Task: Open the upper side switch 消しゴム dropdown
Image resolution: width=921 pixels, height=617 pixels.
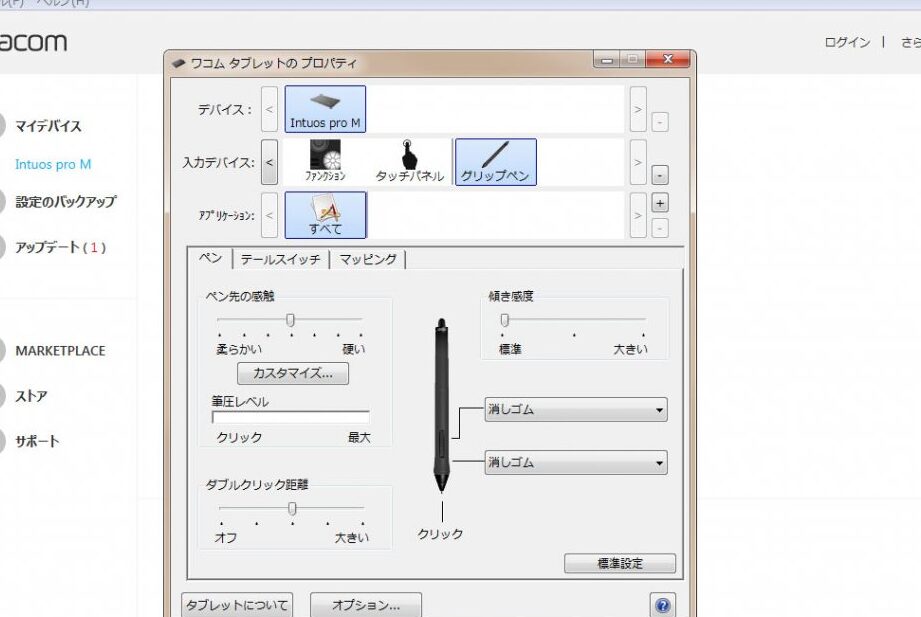Action: [x=576, y=410]
